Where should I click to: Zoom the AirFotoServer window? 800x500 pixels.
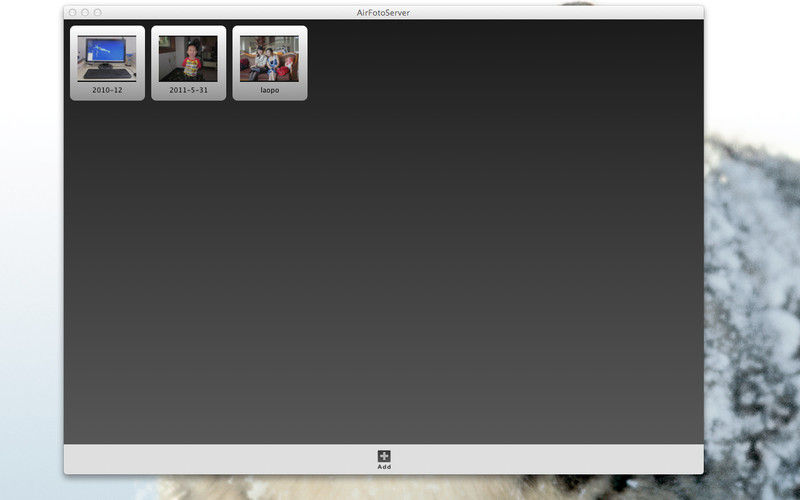[x=97, y=12]
